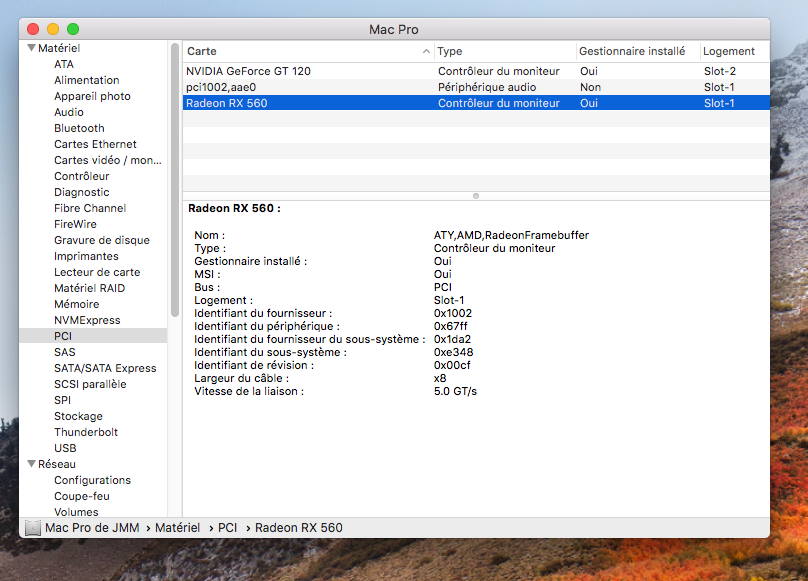The width and height of the screenshot is (808, 581).
Task: Select Thunderbolt in the sidebar
Action: [86, 432]
